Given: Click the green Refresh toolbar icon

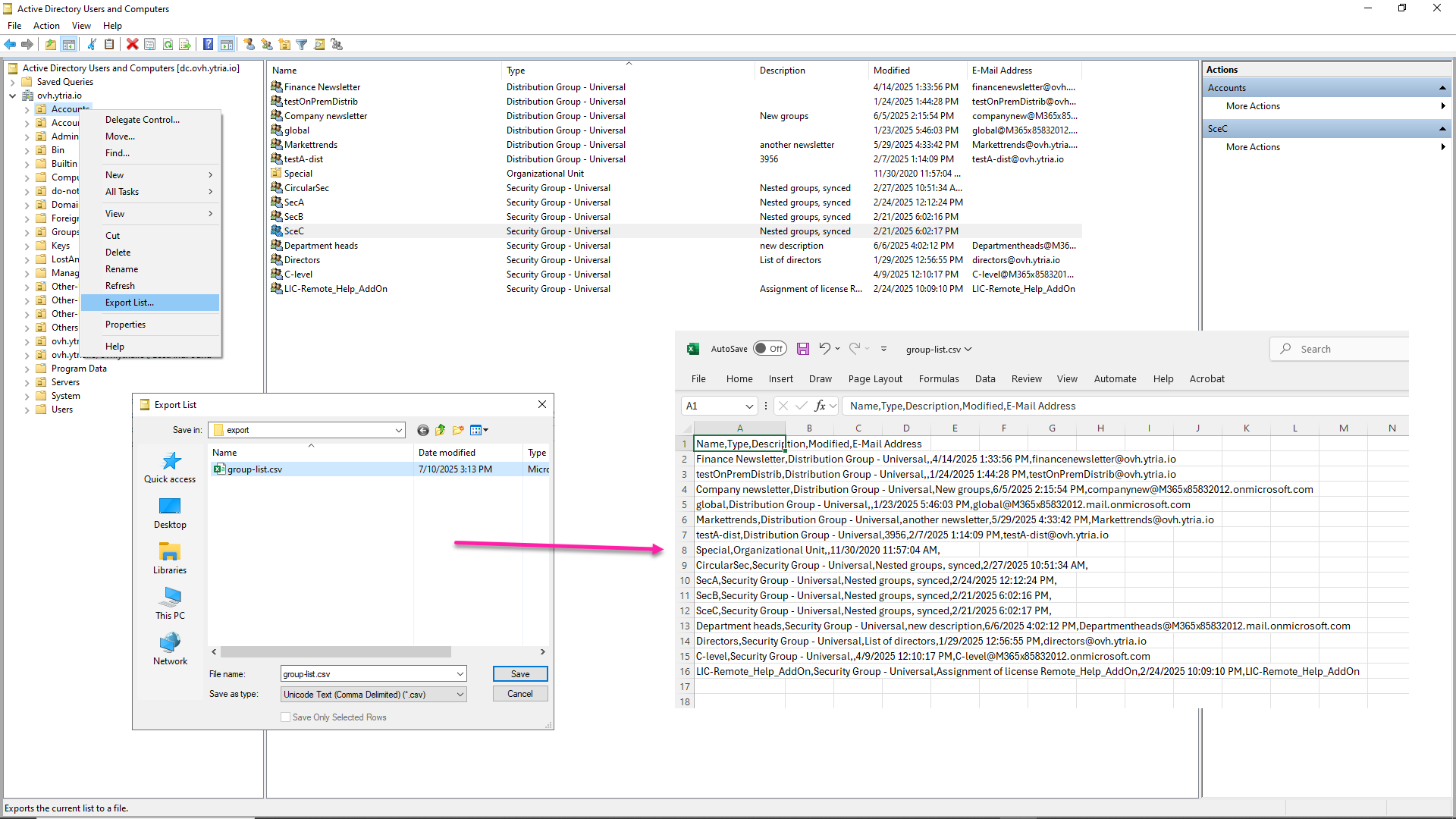Looking at the screenshot, I should [168, 45].
